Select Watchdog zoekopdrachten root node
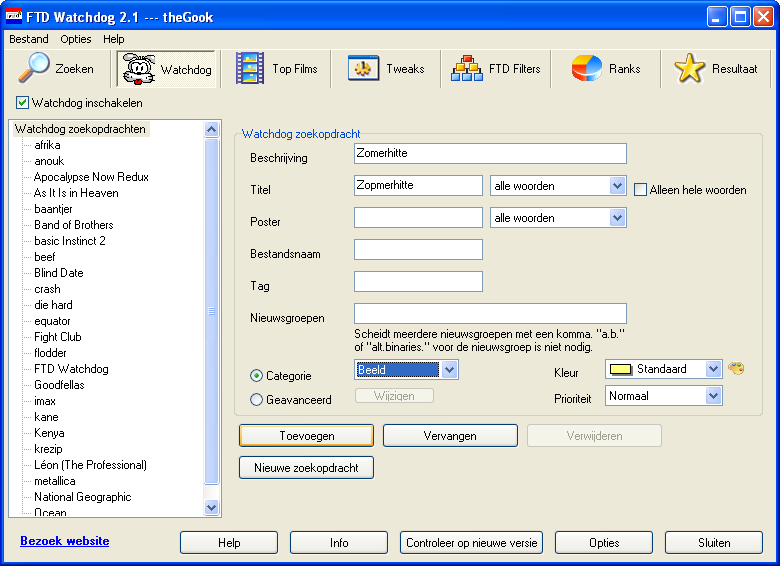The width and height of the screenshot is (780, 566). pos(80,129)
